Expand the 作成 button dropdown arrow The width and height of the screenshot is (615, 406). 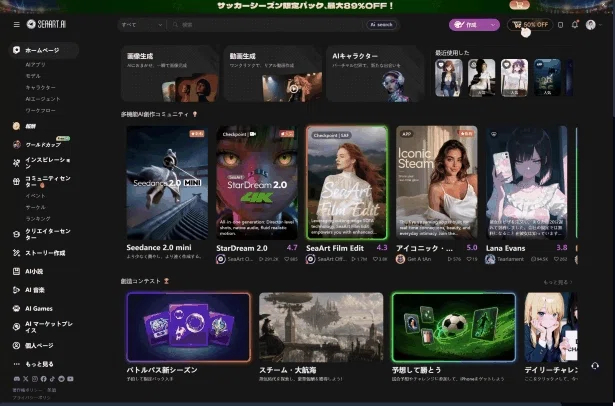(493, 25)
